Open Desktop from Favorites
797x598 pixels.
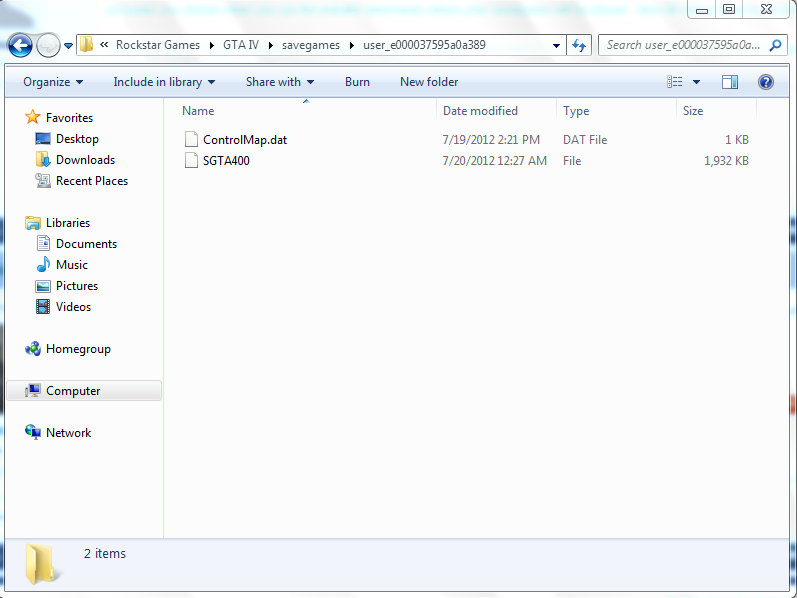click(x=77, y=139)
